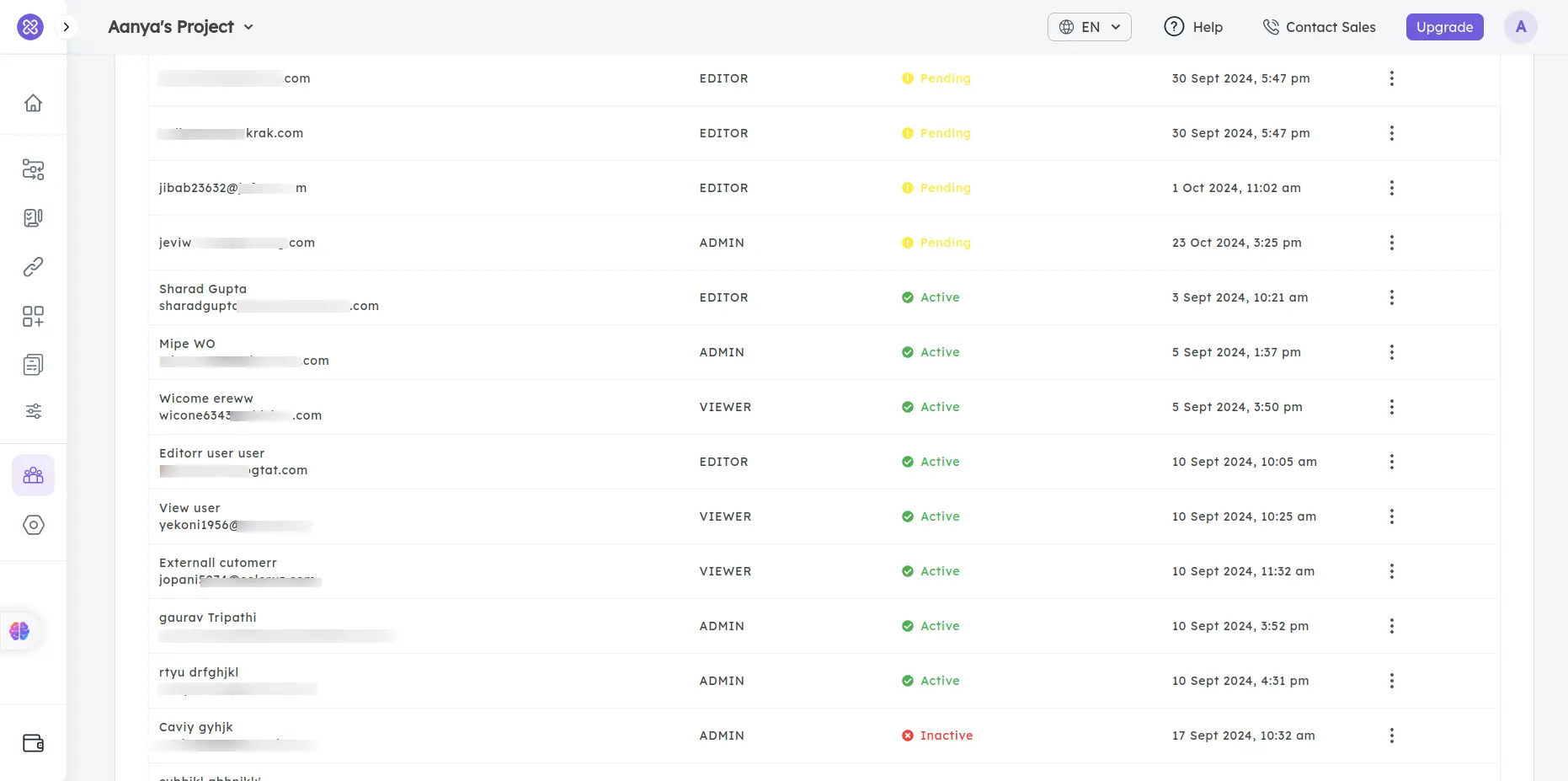Click the Upgrade button

click(1444, 26)
